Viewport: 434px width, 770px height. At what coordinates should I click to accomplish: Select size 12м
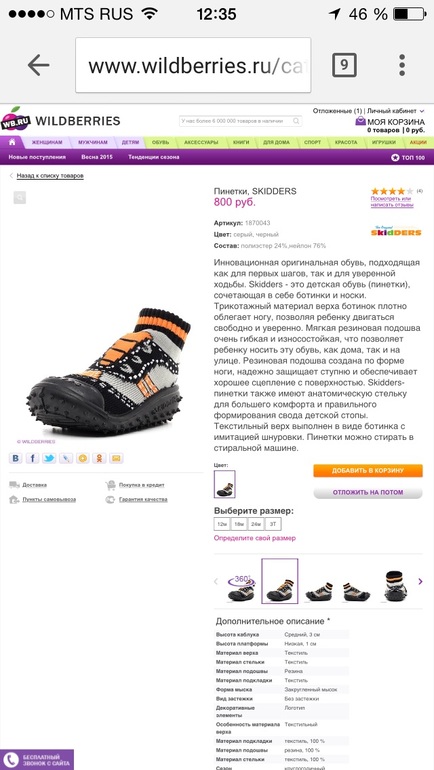pos(222,524)
